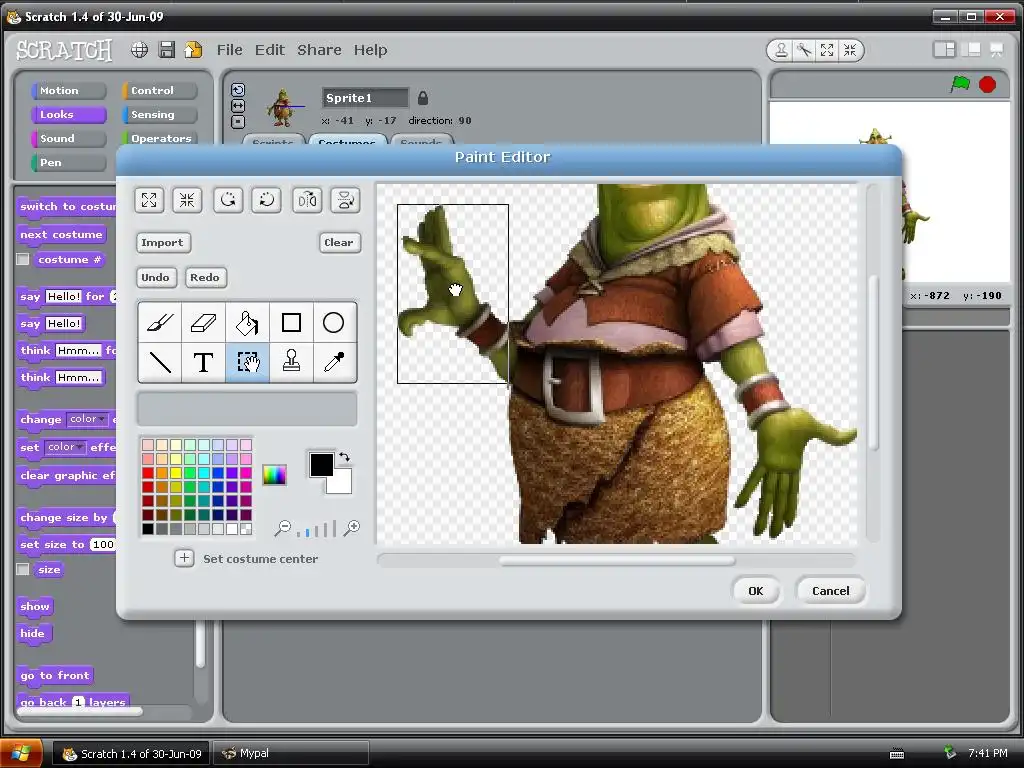Flip the image vertically
The image size is (1024, 768).
pos(345,200)
